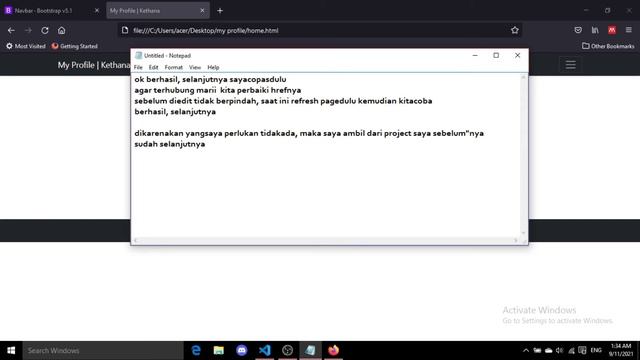Maximize the Notepad window
This screenshot has width=640, height=360.
496,56
